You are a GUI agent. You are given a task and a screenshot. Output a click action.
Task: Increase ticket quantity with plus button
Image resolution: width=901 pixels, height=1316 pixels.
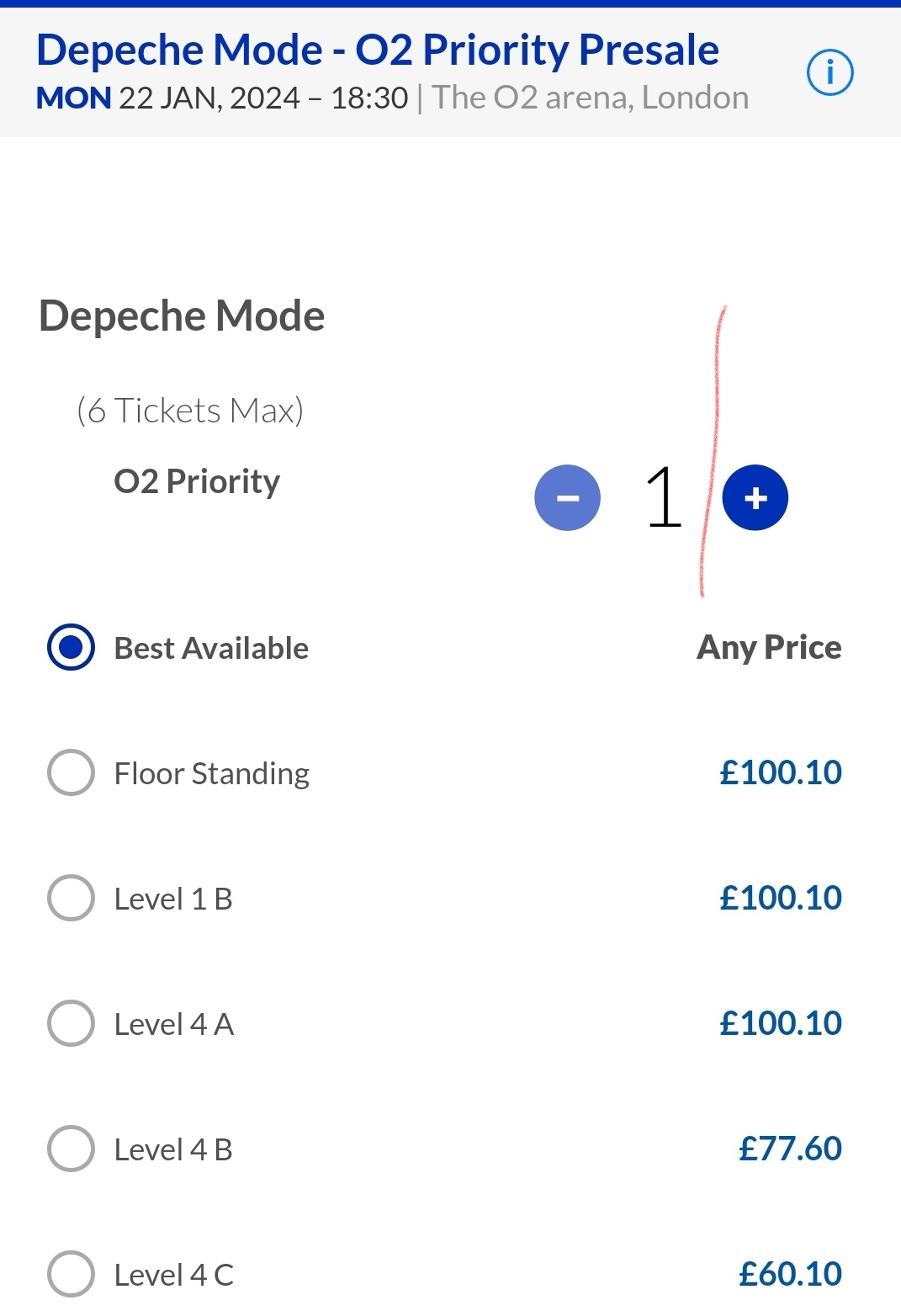(x=755, y=498)
